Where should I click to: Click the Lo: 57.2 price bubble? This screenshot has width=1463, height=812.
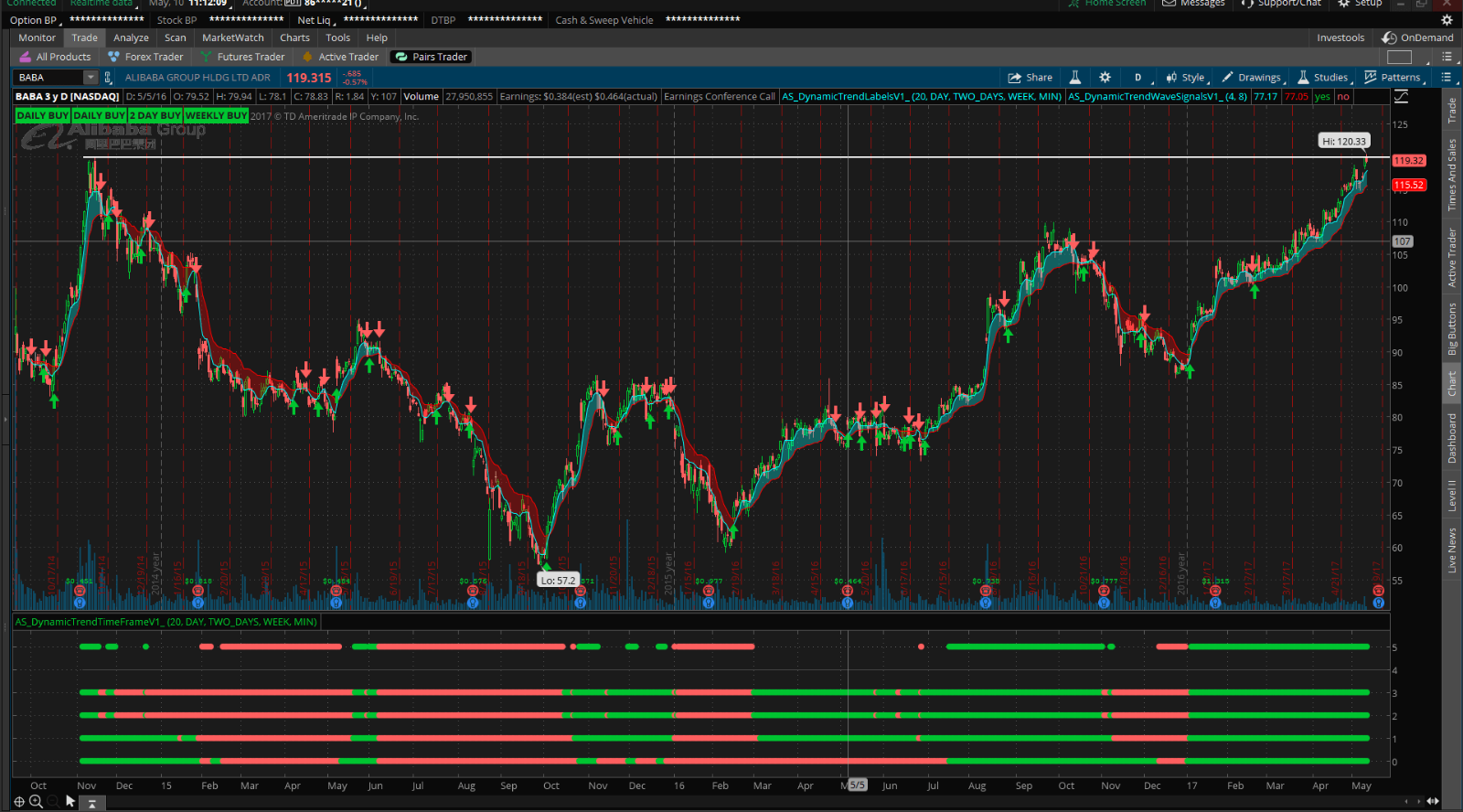558,580
